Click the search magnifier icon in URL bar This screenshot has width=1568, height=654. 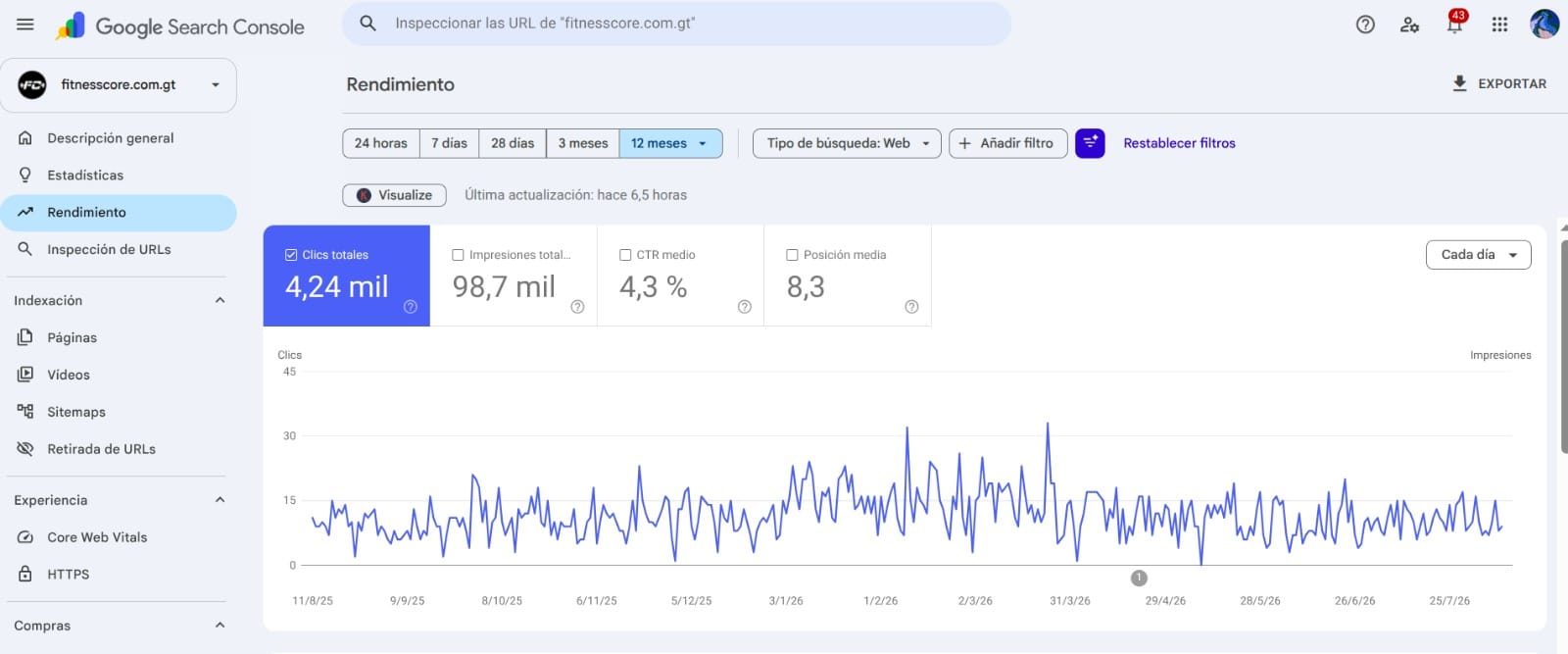coord(367,23)
